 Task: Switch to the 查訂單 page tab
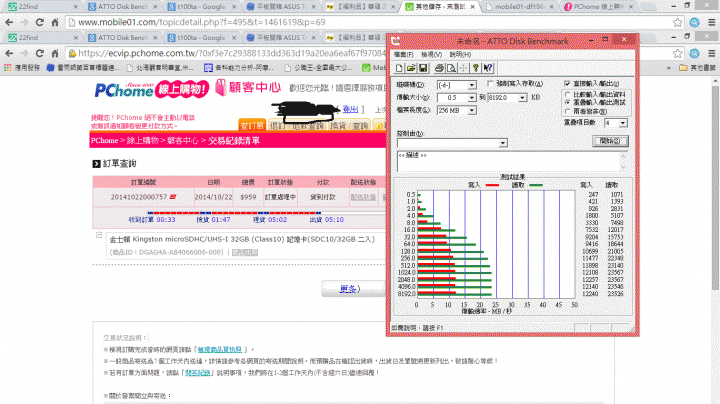(x=252, y=125)
